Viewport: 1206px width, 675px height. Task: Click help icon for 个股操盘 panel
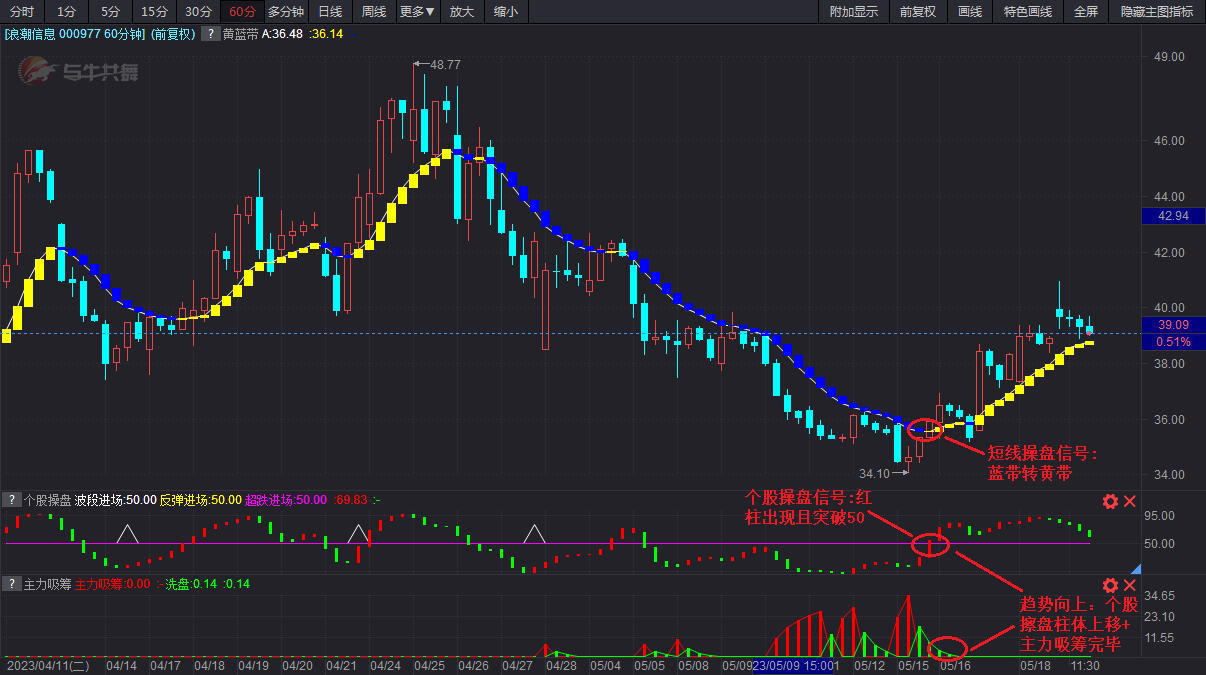[11, 499]
